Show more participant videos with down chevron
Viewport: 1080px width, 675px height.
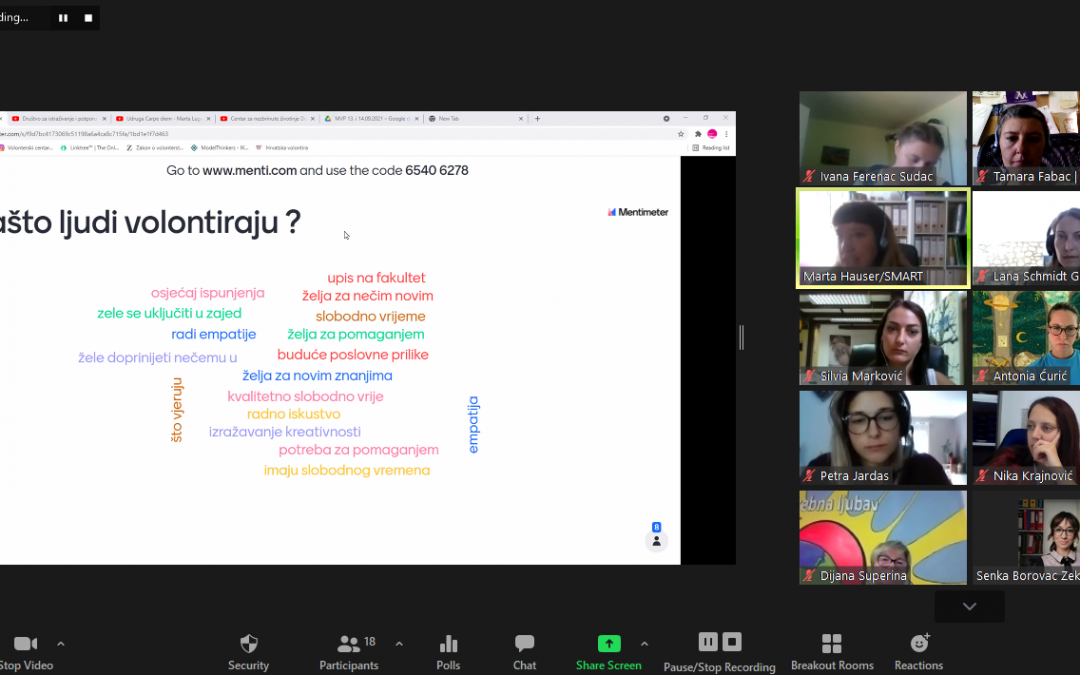click(x=969, y=606)
